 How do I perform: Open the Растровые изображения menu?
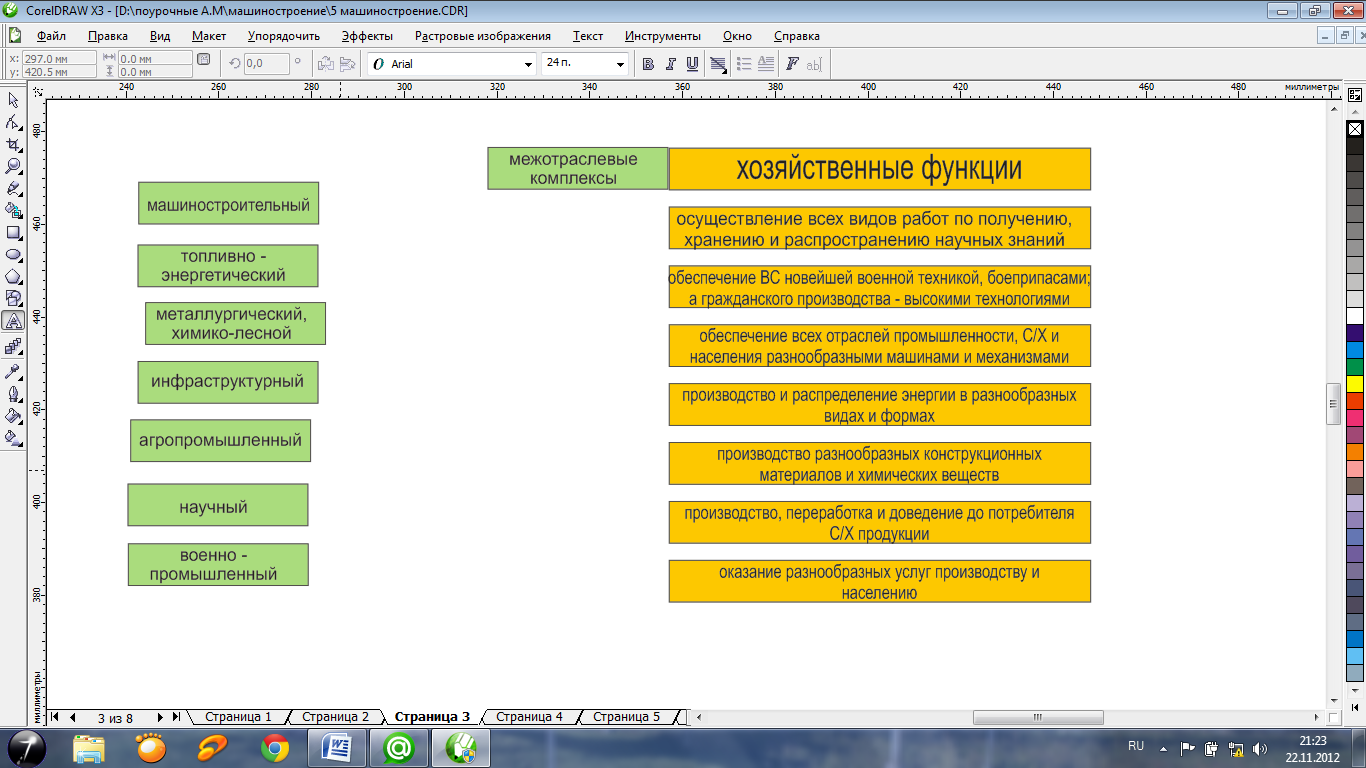click(483, 36)
